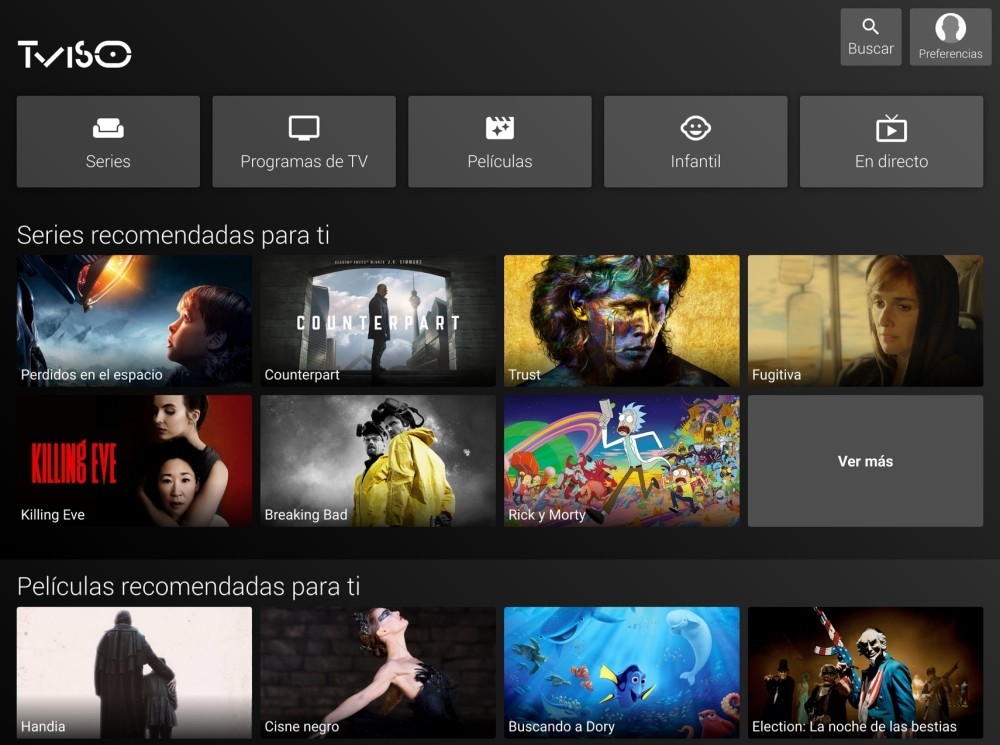Click the Tviso logo
1000x745 pixels.
click(x=73, y=53)
